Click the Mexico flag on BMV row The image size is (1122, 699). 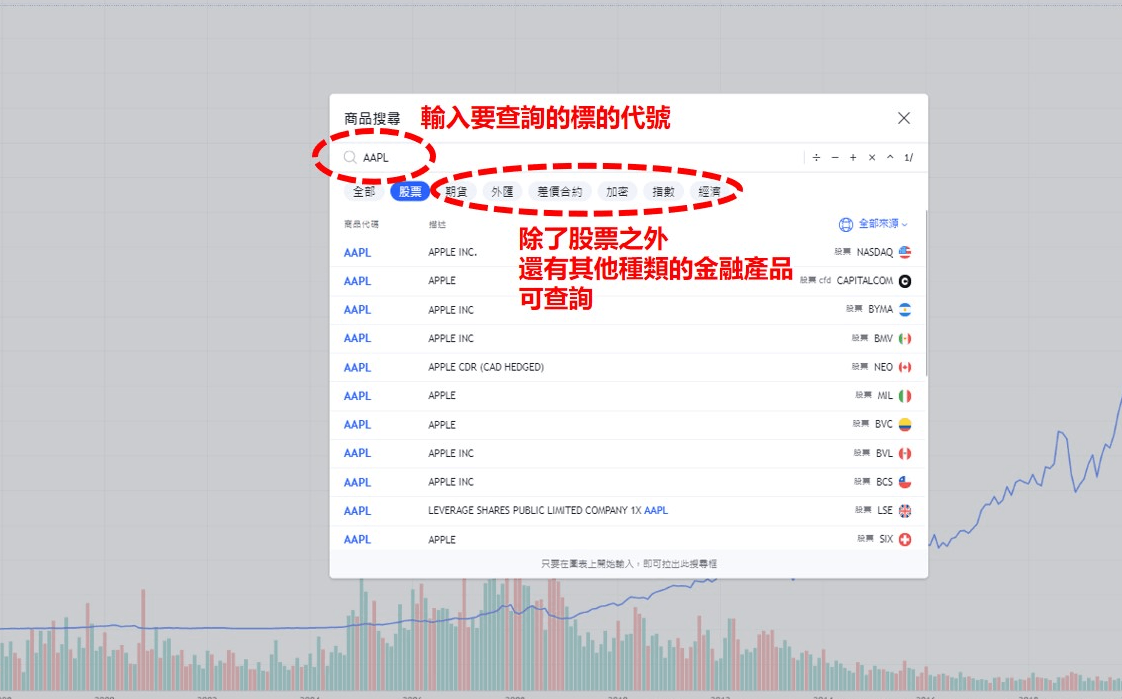pos(904,338)
